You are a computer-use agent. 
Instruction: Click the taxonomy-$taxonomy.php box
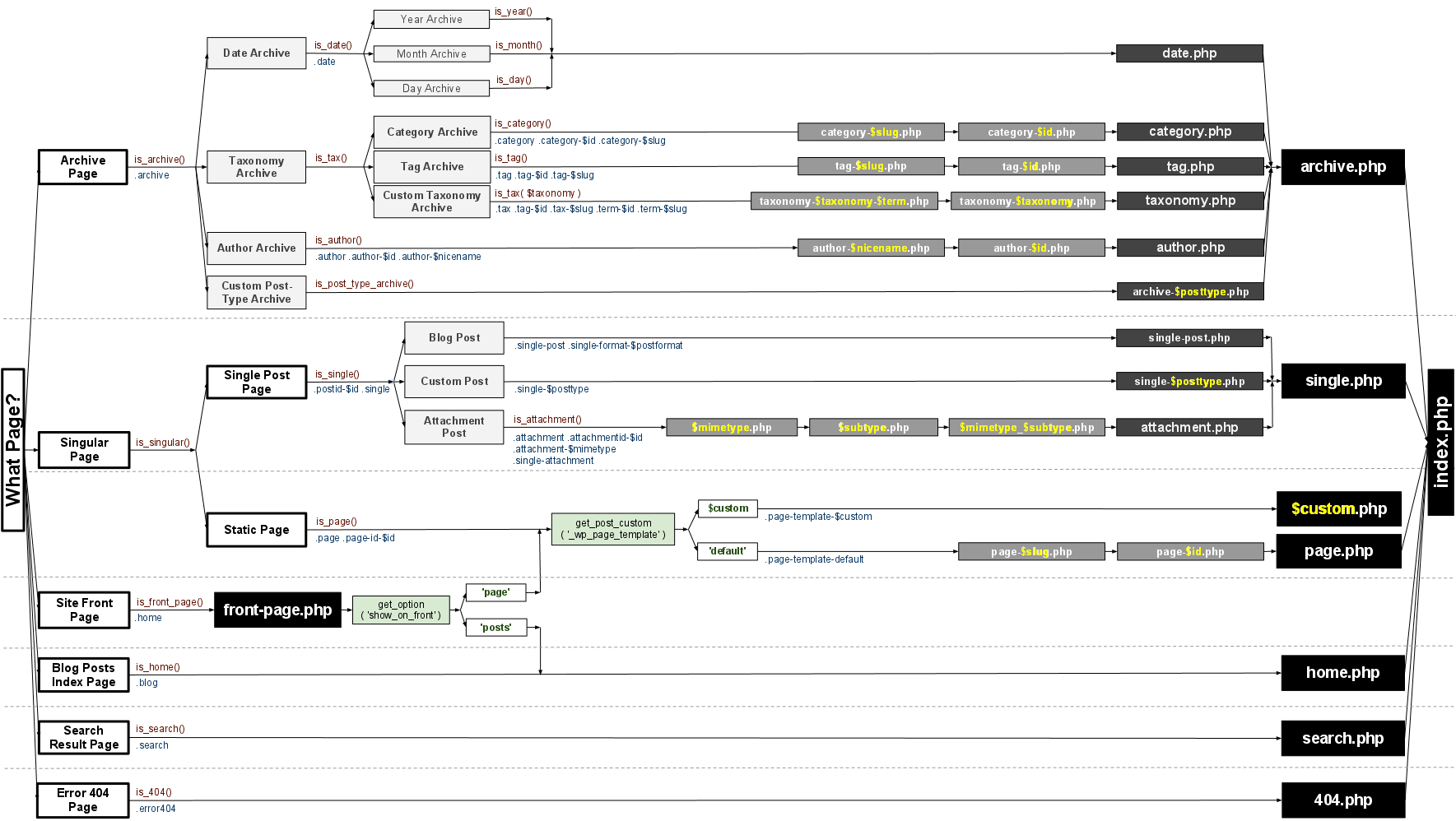coord(1028,201)
